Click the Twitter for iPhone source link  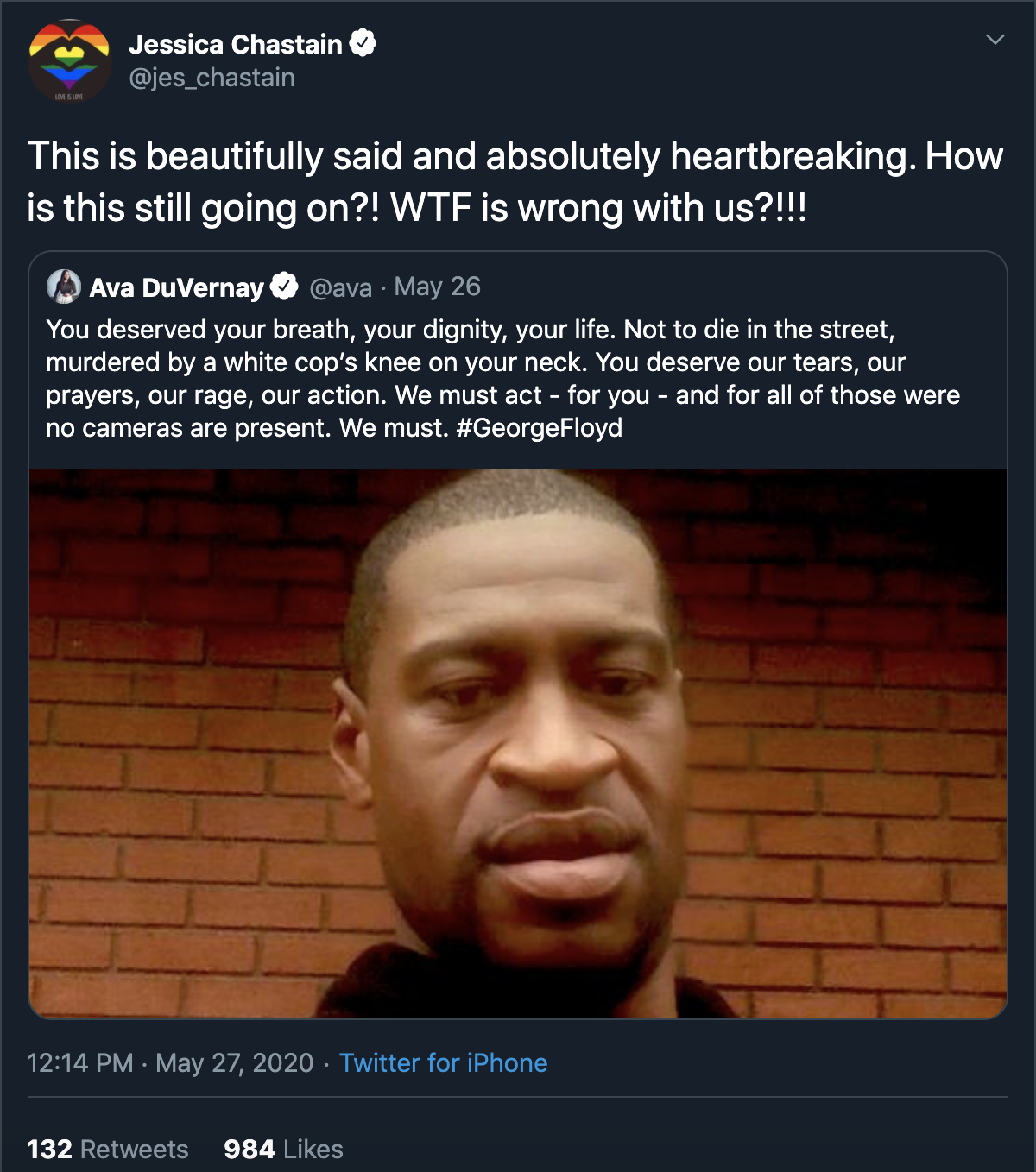tap(443, 1062)
